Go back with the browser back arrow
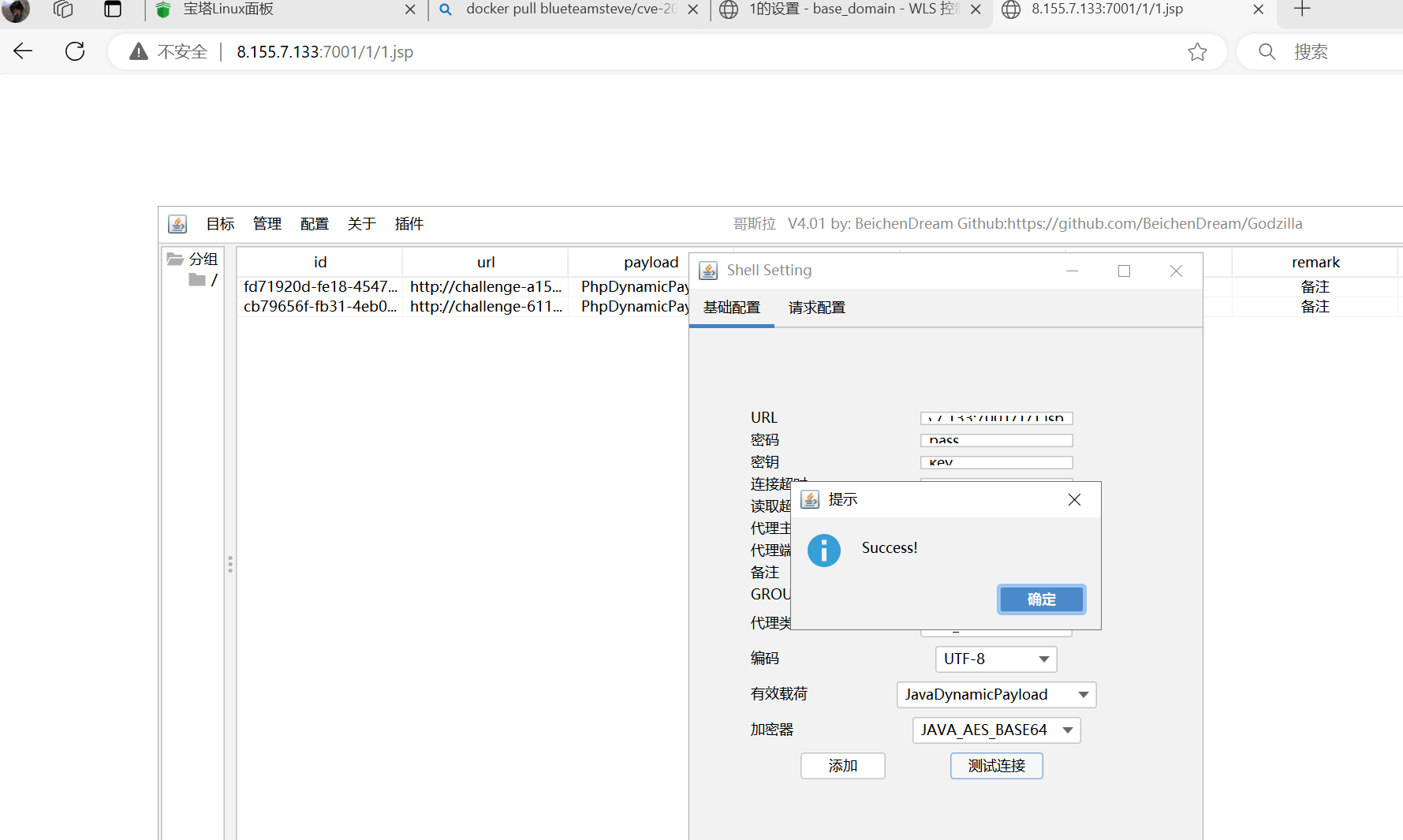 click(23, 51)
